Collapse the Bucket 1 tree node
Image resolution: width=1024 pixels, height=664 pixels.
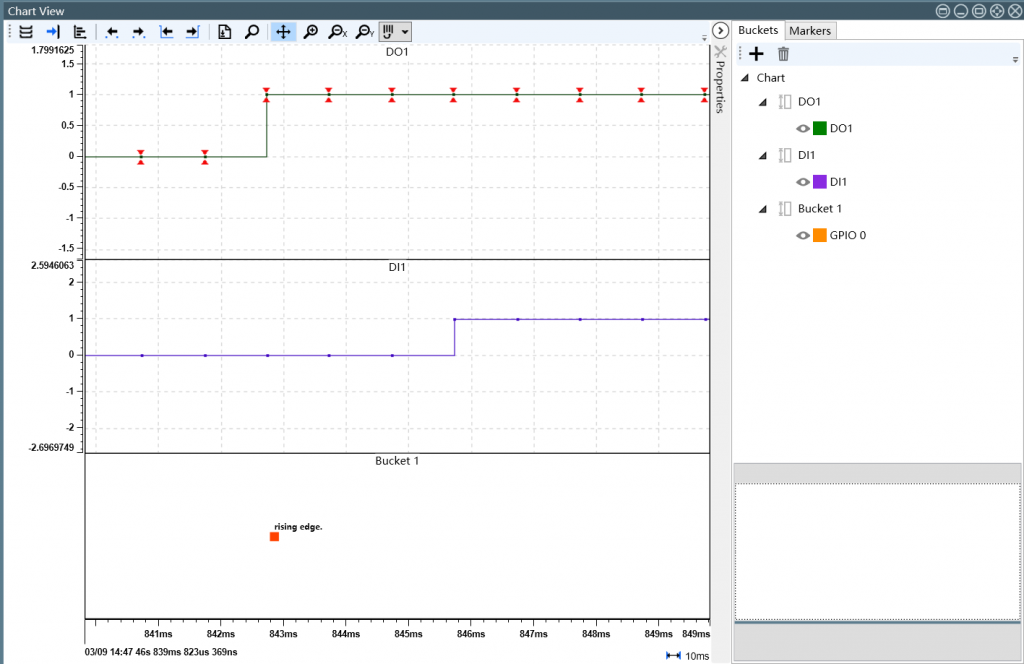click(x=763, y=209)
